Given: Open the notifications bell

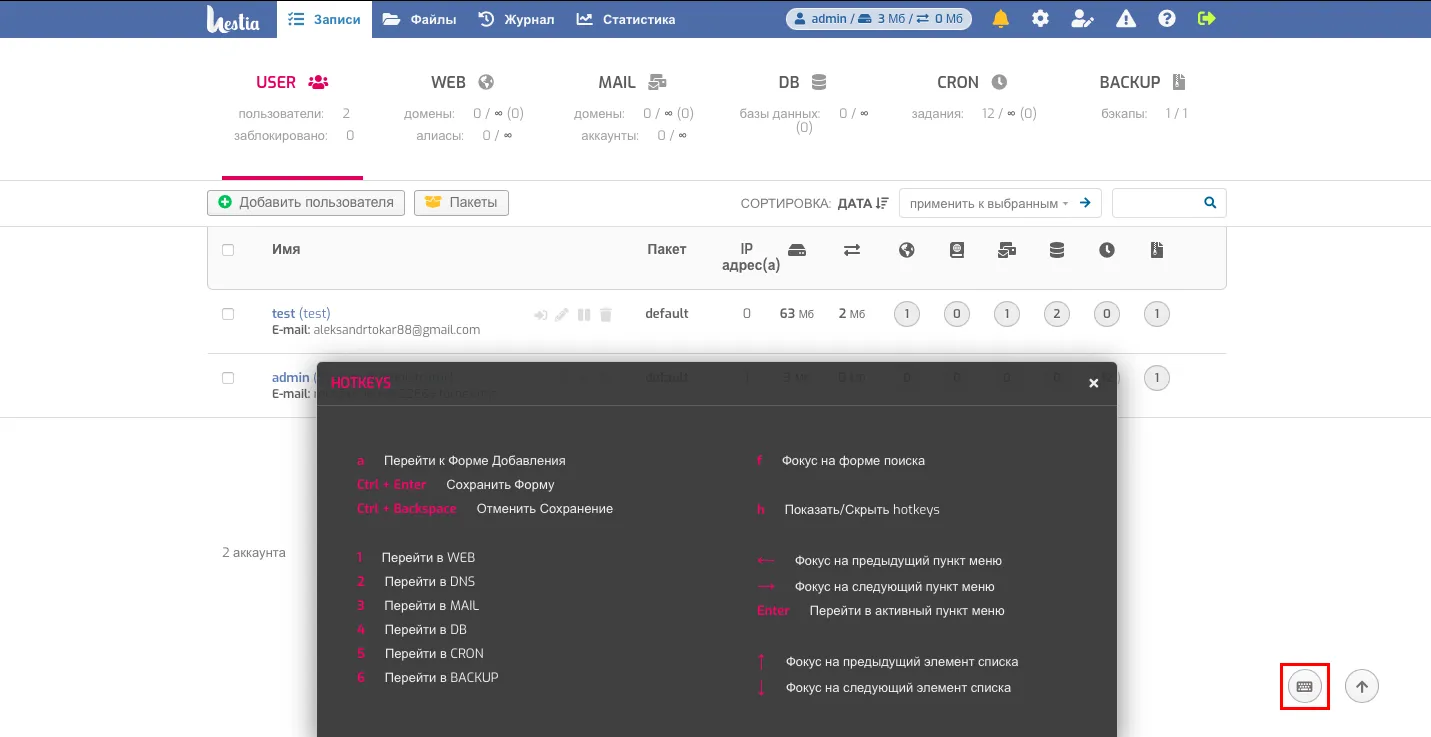Looking at the screenshot, I should click(x=1000, y=19).
